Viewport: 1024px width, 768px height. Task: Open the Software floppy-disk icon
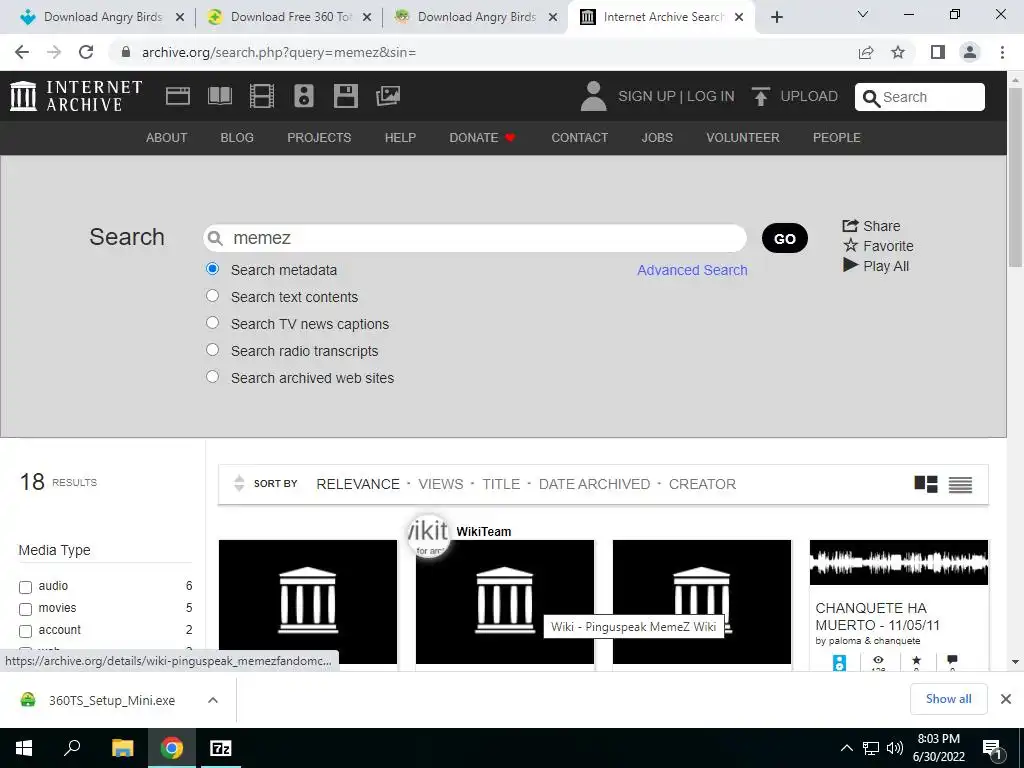345,96
